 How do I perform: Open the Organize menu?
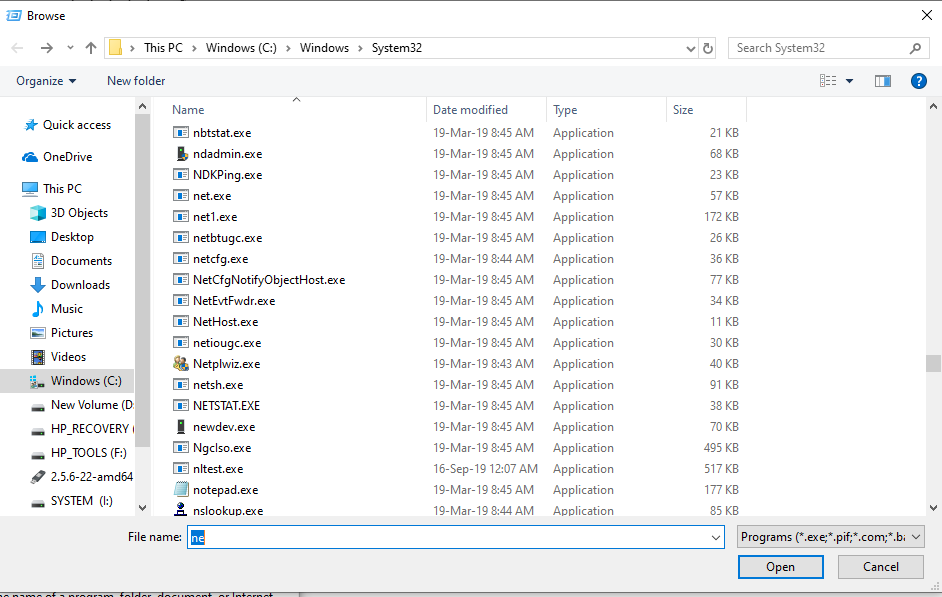(x=46, y=81)
